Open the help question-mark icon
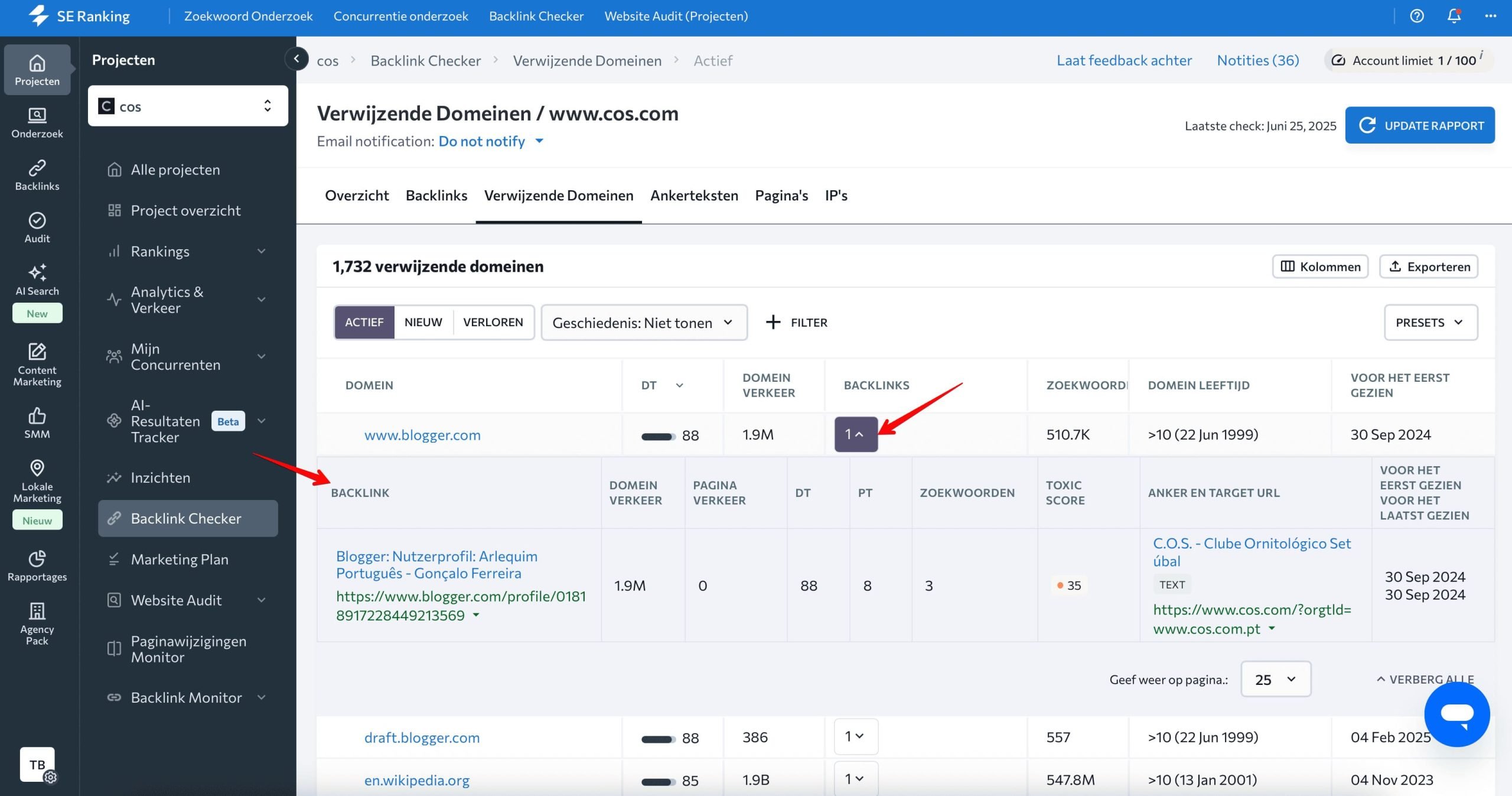The image size is (1512, 796). pyautogui.click(x=1417, y=16)
